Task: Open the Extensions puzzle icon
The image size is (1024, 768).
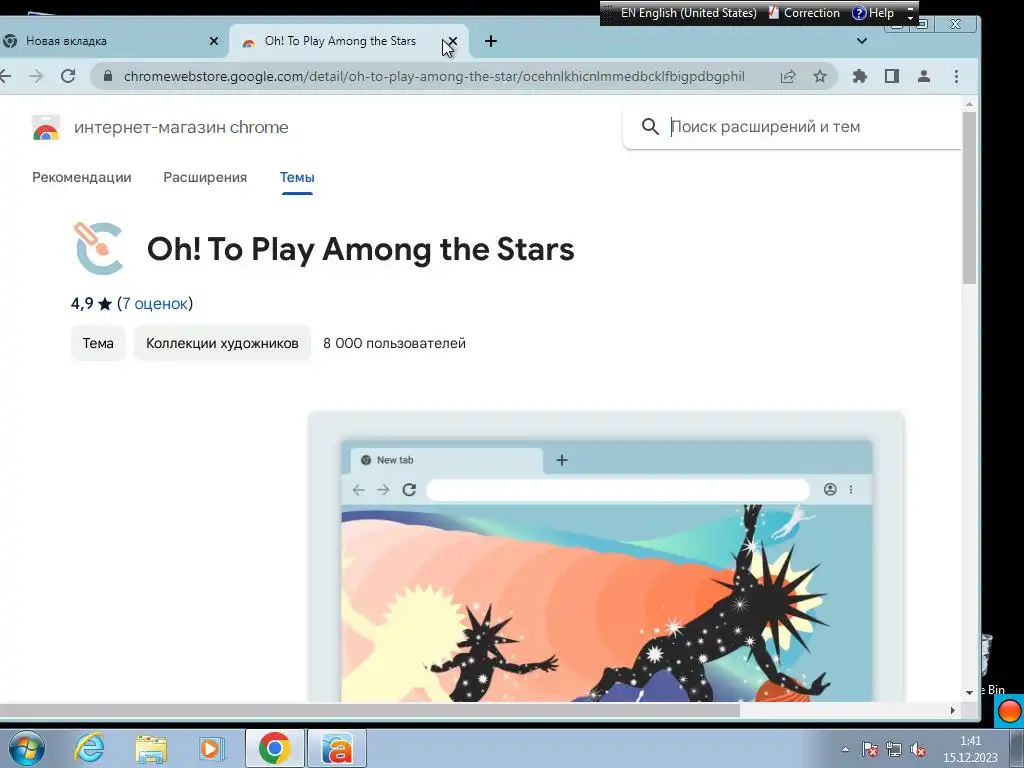Action: click(859, 76)
